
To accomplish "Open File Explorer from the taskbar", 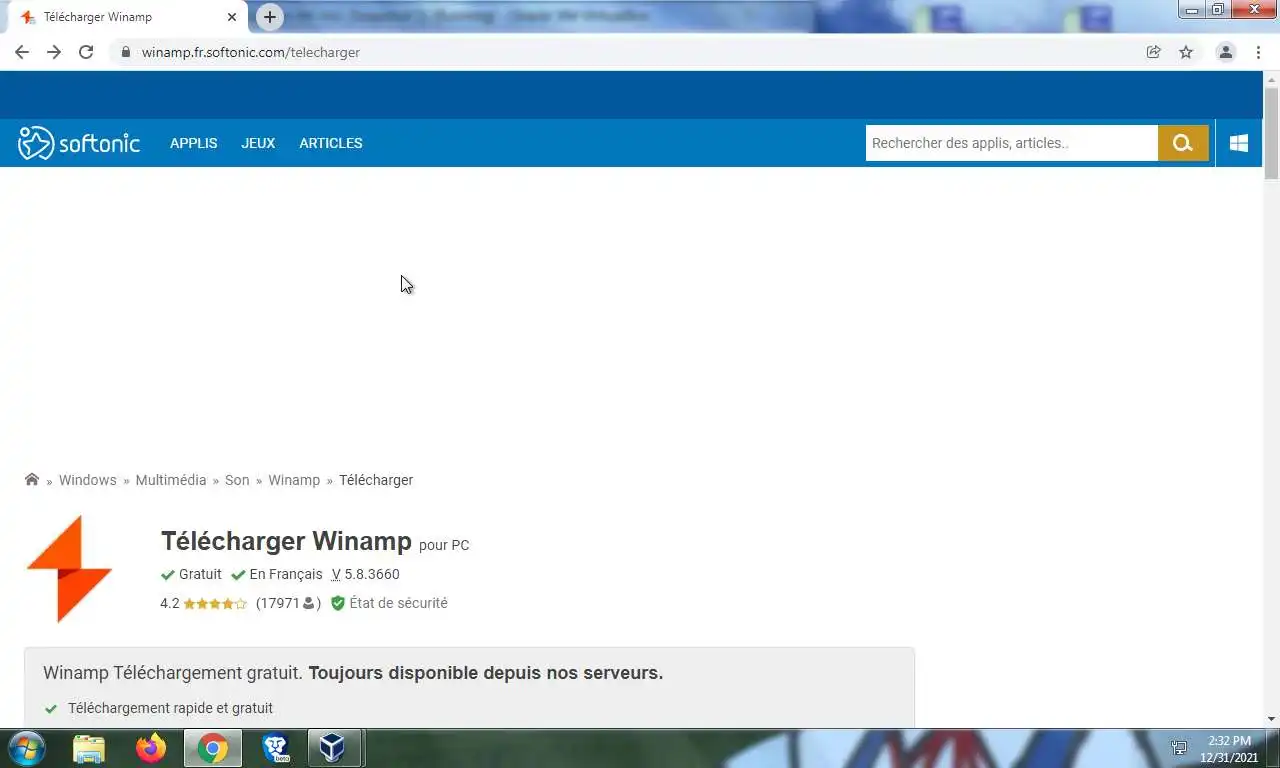I will click(89, 748).
